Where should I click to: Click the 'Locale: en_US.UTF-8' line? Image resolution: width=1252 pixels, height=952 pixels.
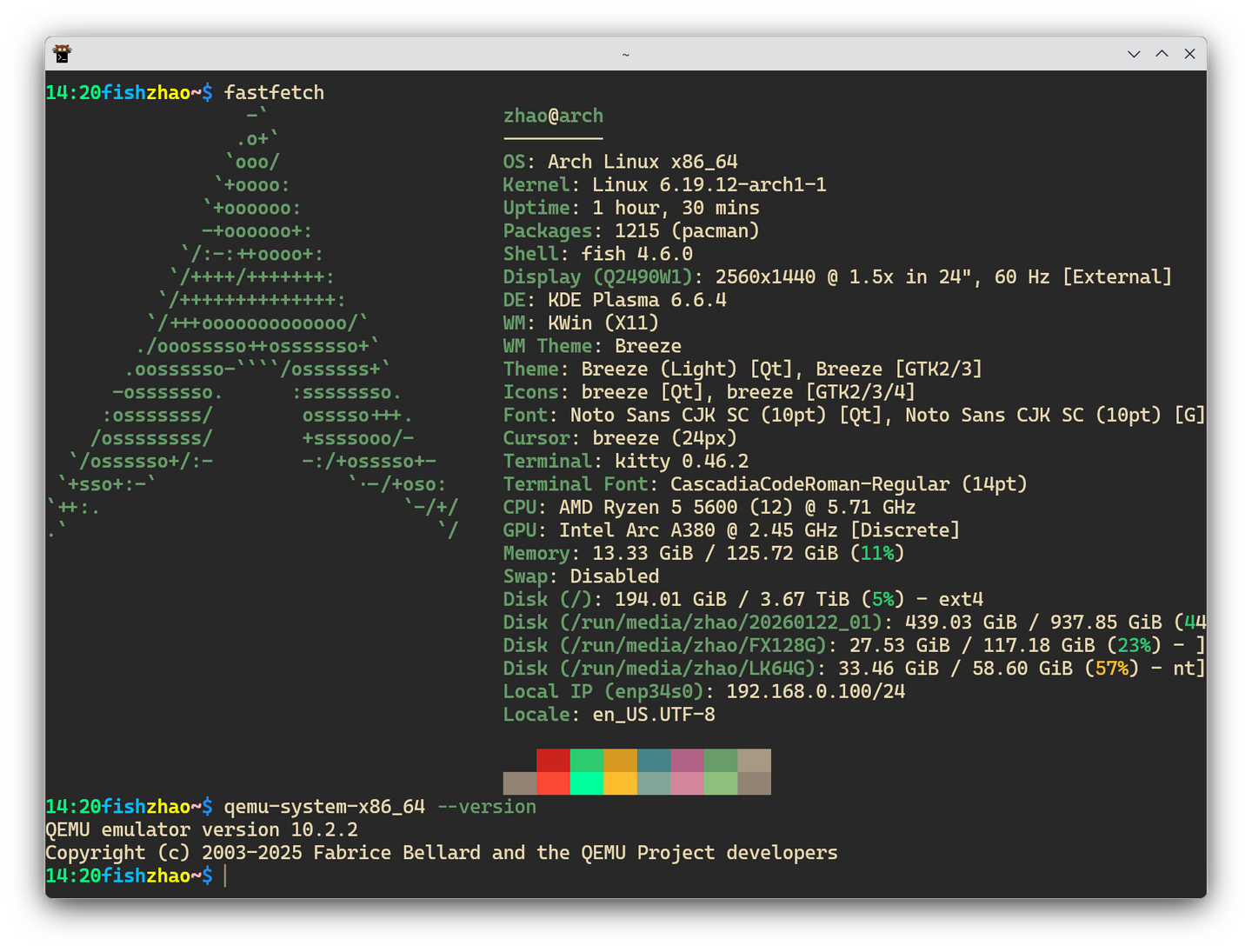[609, 715]
